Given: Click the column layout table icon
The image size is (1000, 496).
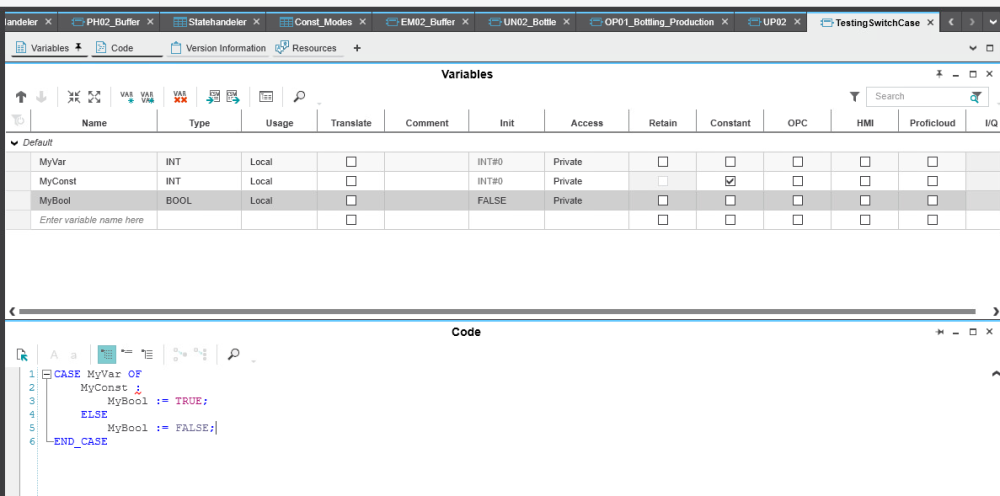Looking at the screenshot, I should tap(266, 97).
